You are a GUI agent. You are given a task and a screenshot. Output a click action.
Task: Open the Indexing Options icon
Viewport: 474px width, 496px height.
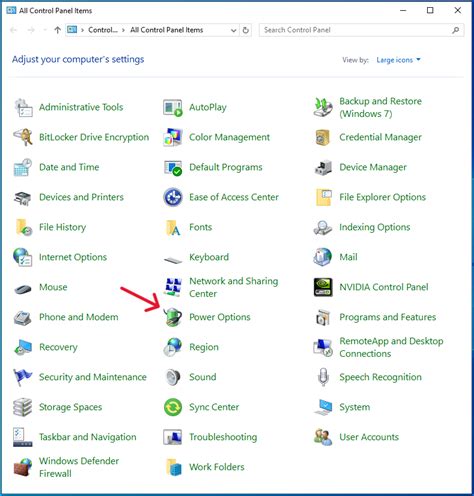coord(323,228)
